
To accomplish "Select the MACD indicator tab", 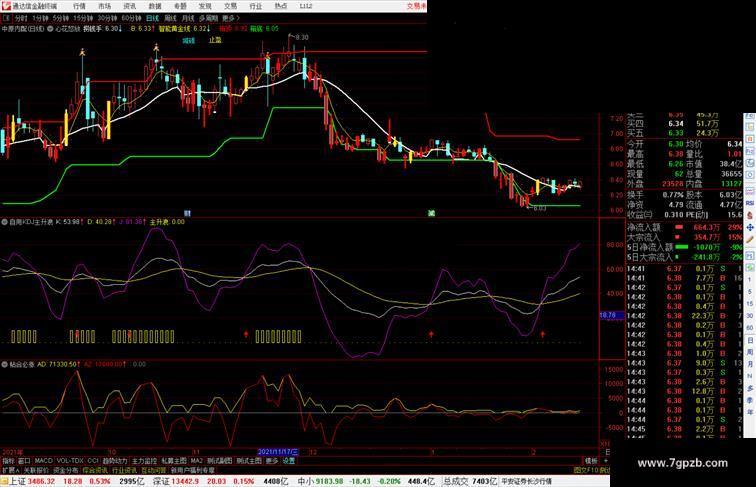I will (x=43, y=461).
